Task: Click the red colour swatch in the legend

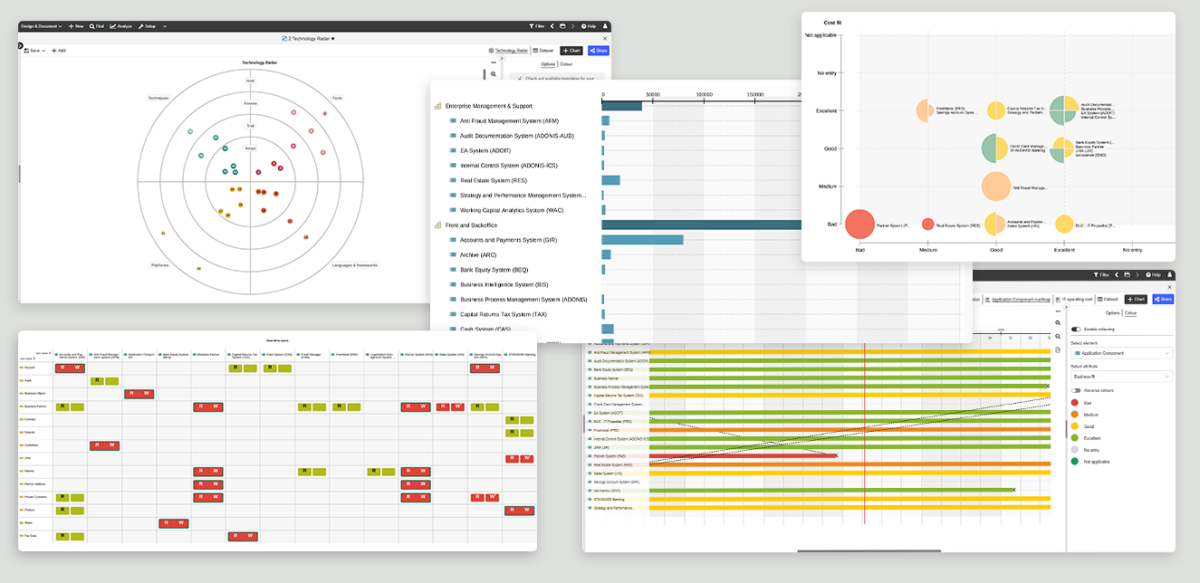Action: [1074, 403]
